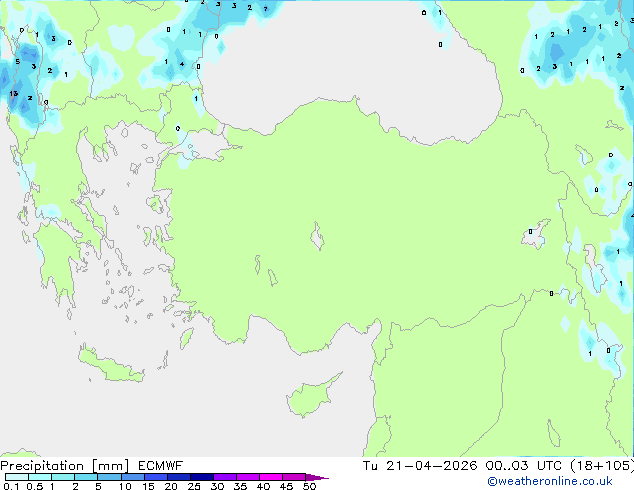This screenshot has height=490, width=634.
Task: Click the legend label '50'
Action: (309, 486)
